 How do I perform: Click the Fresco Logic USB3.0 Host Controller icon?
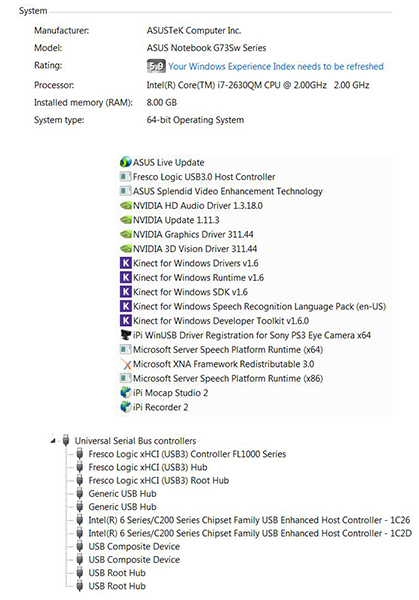pyautogui.click(x=126, y=177)
